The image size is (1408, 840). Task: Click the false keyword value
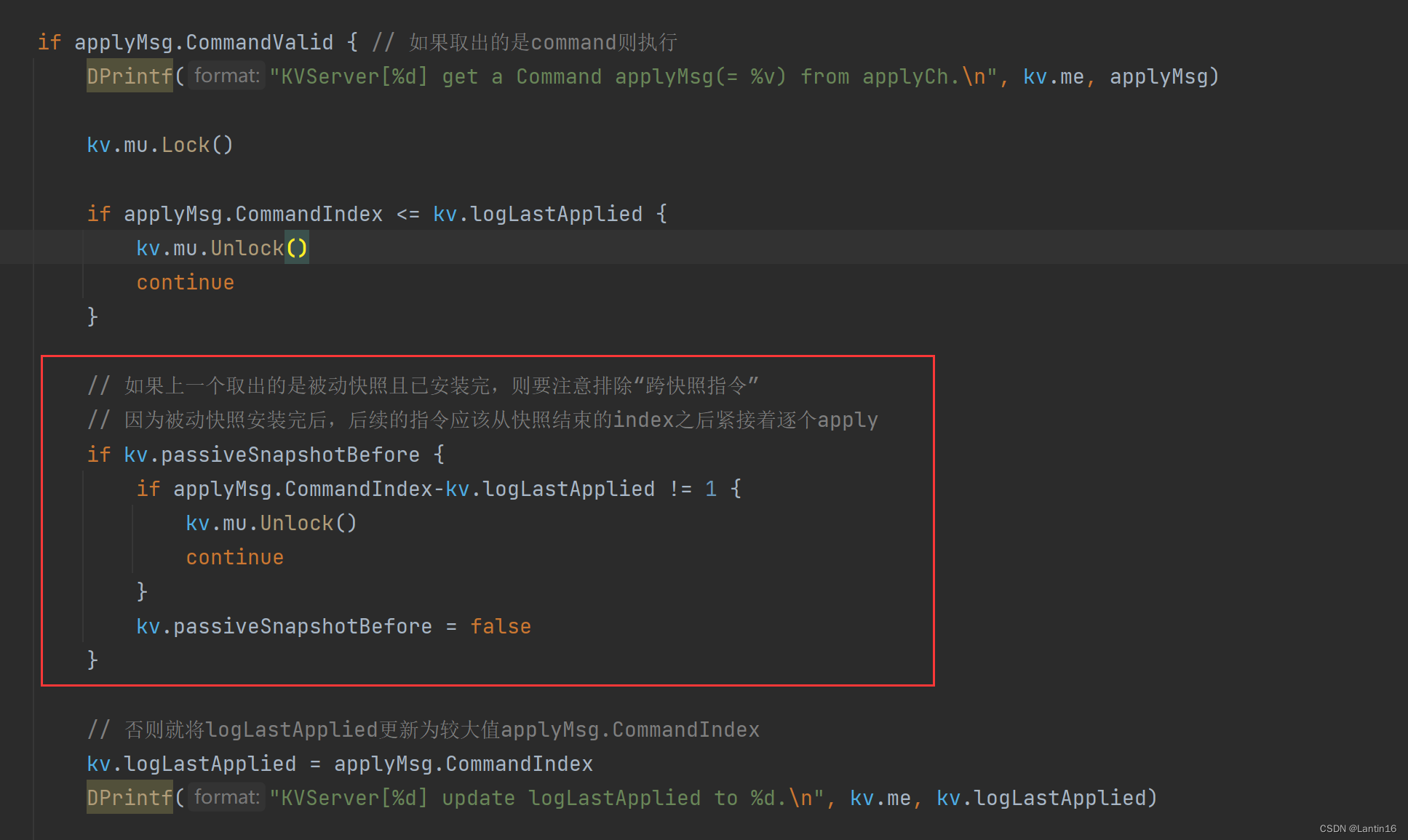tap(501, 626)
